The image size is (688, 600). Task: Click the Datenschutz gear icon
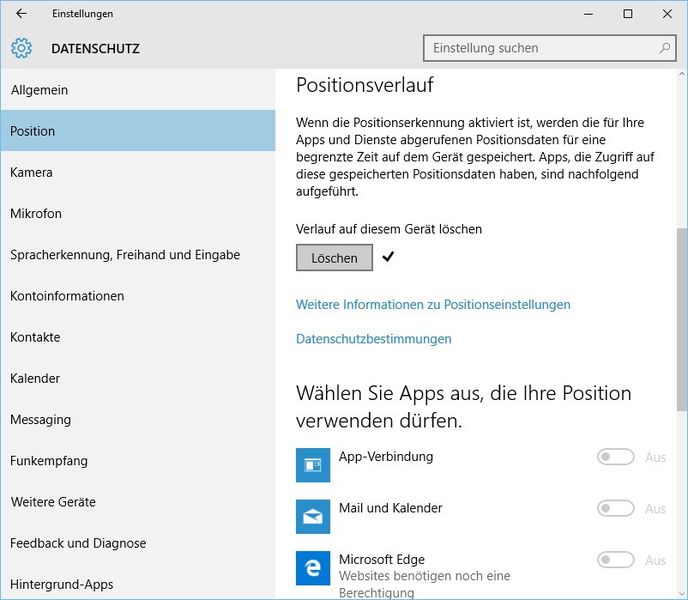pyautogui.click(x=22, y=48)
